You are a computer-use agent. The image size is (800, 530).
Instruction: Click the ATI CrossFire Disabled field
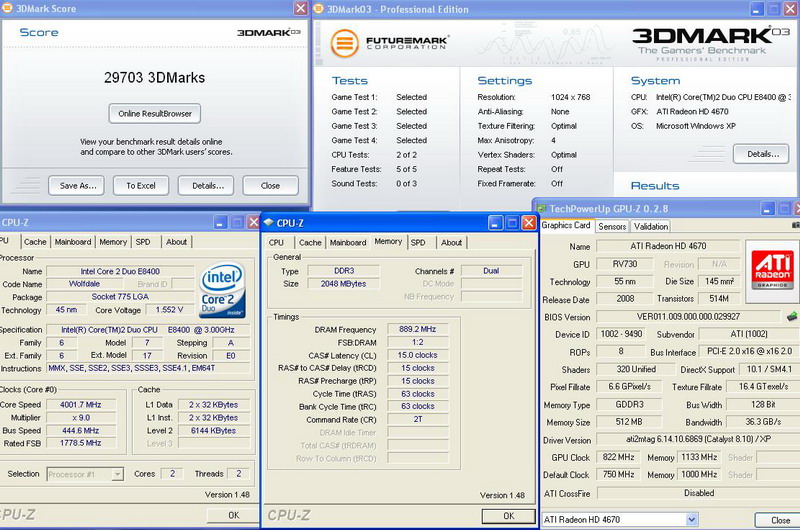tap(698, 493)
